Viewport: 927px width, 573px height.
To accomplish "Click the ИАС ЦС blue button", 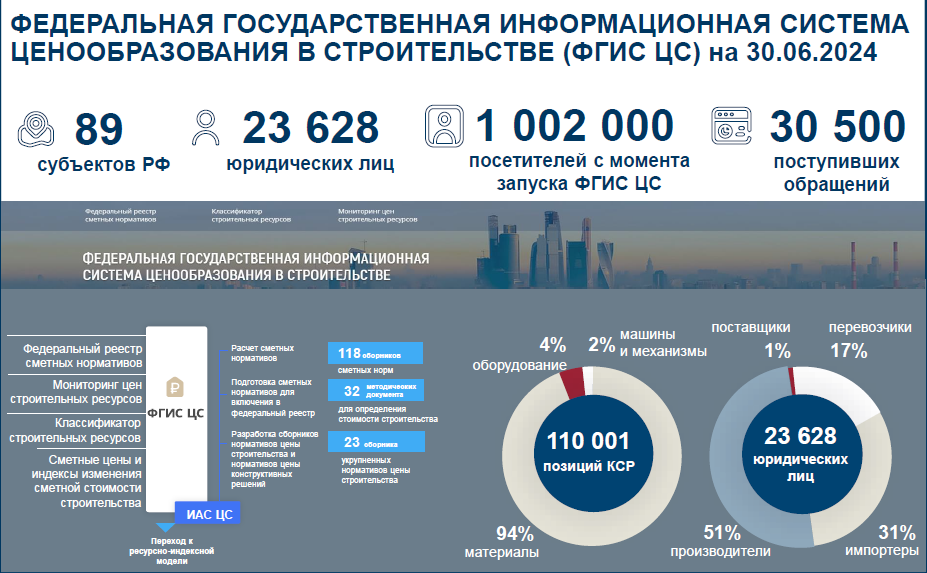I will click(x=209, y=514).
